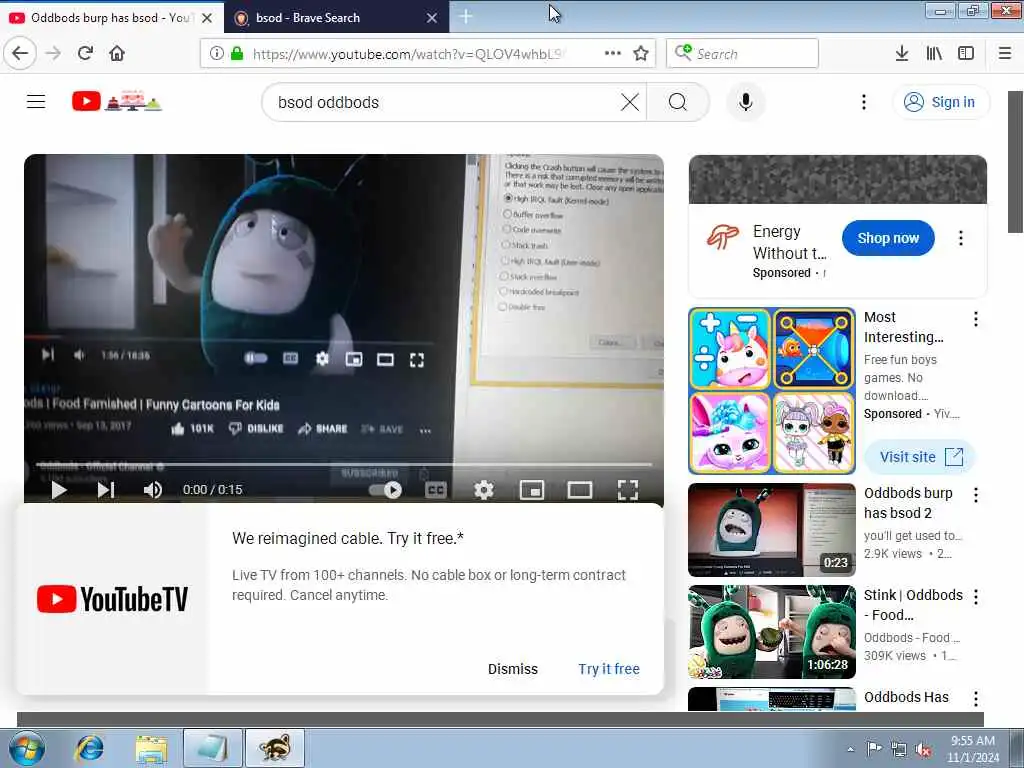Viewport: 1024px width, 768px height.
Task: Open the 9:55 AM taskbar clock
Action: (x=973, y=748)
